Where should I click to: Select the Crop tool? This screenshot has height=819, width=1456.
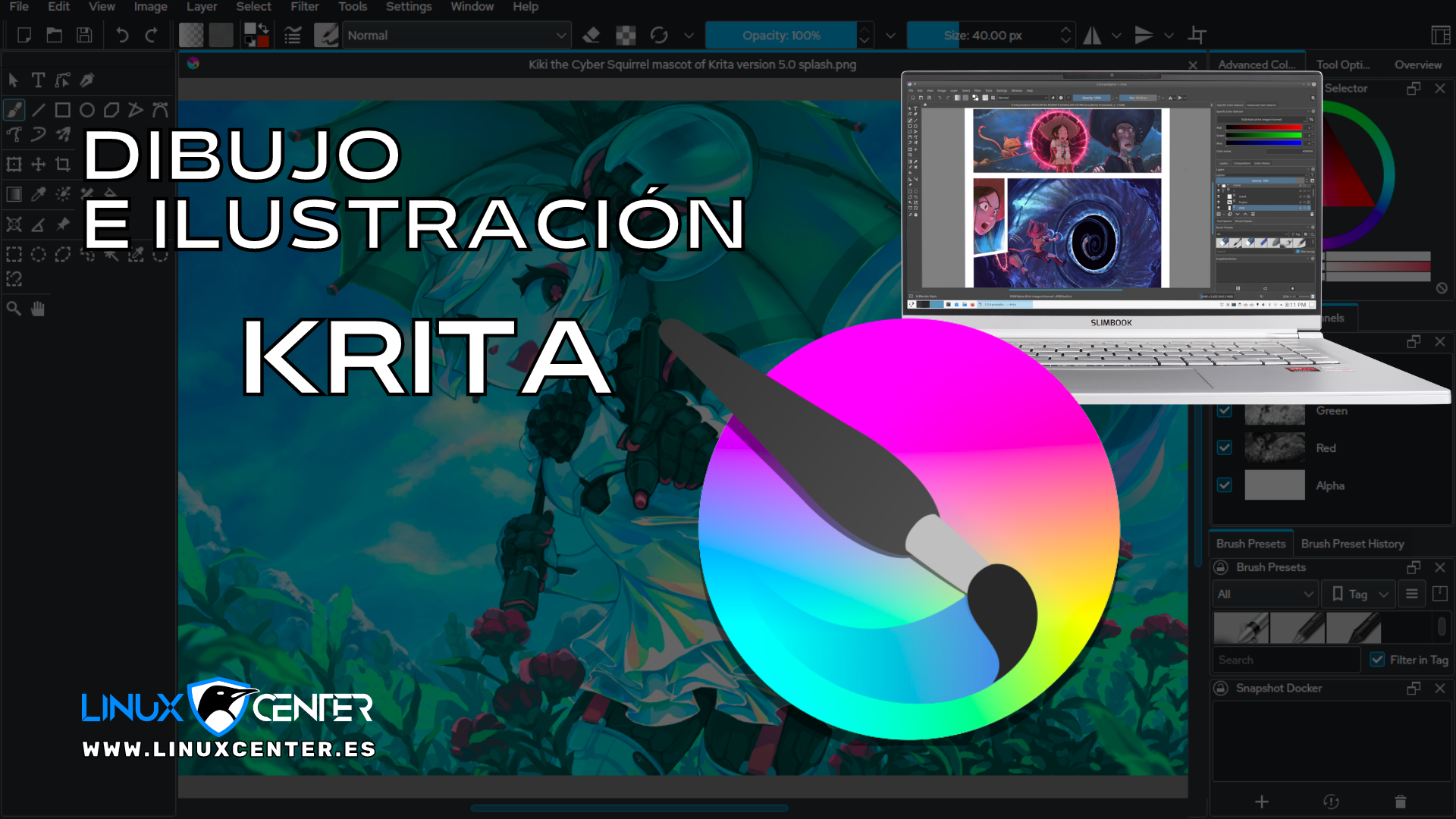click(62, 165)
